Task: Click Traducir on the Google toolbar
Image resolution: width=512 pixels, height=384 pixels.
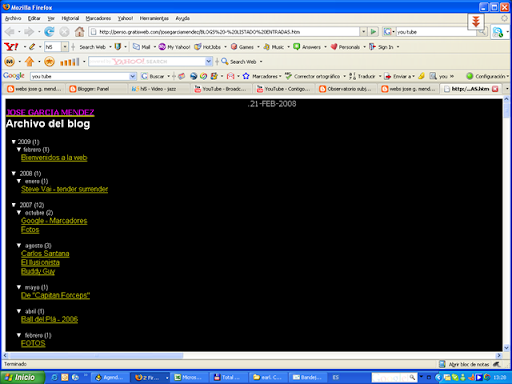Action: (362, 76)
